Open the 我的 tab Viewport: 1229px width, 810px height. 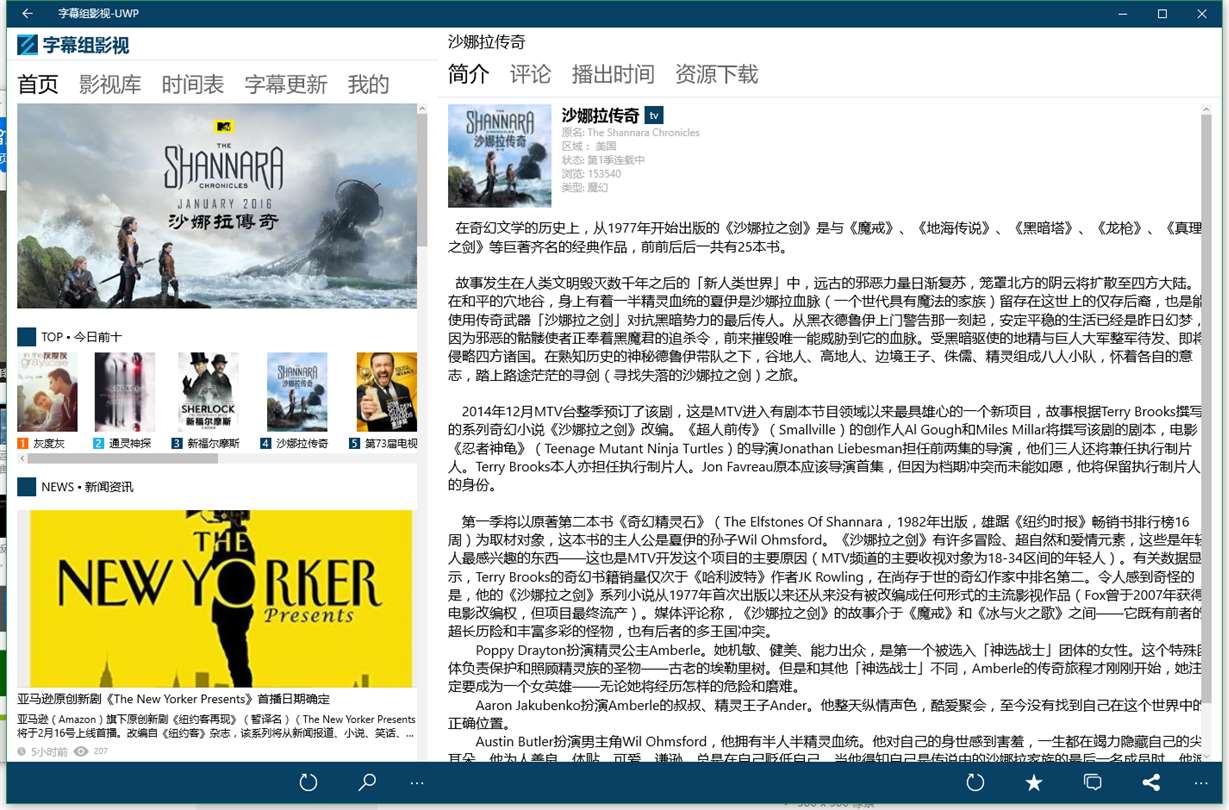368,84
